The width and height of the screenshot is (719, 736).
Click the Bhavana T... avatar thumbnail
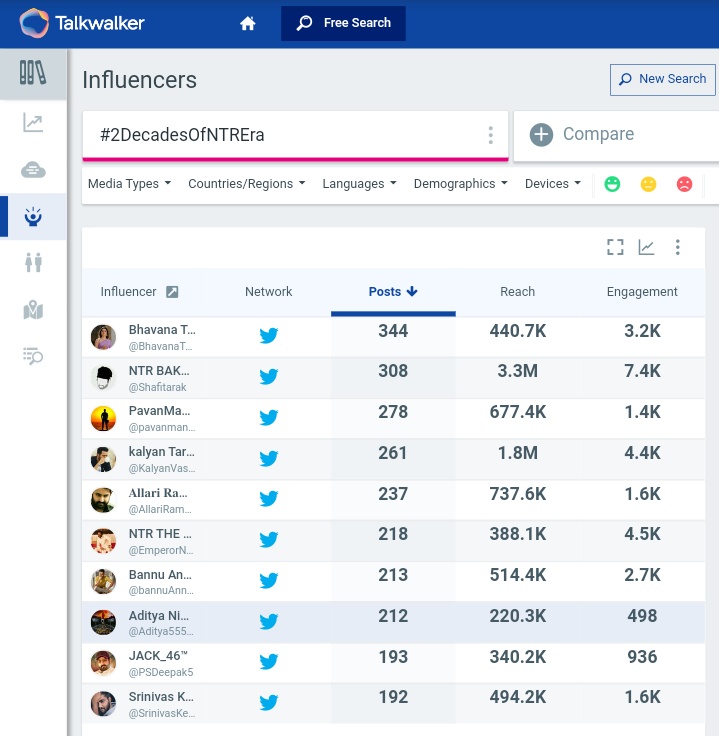[x=103, y=337]
